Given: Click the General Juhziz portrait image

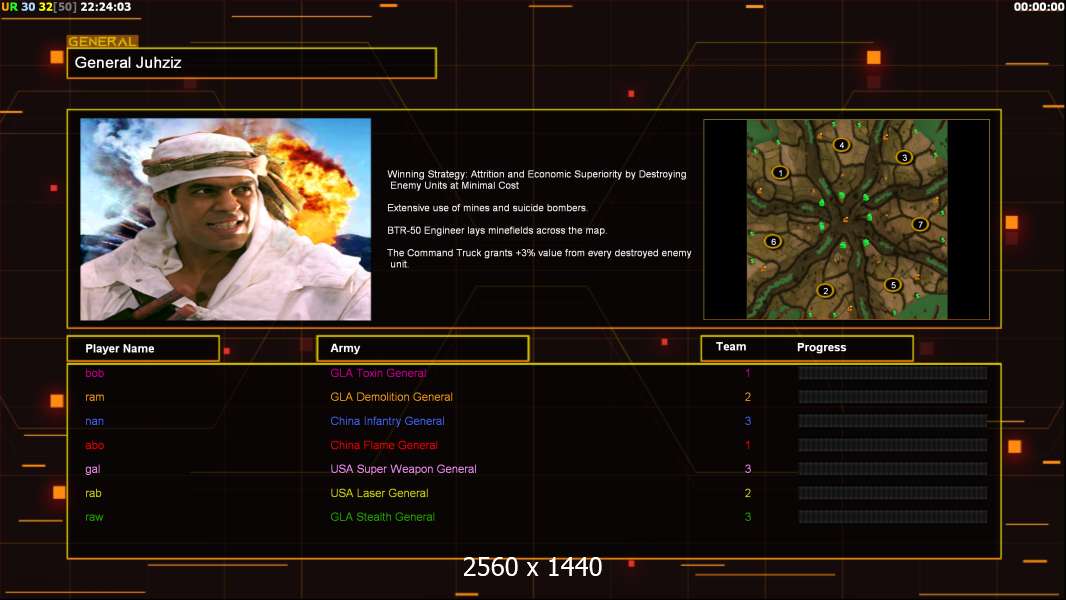Looking at the screenshot, I should [226, 219].
